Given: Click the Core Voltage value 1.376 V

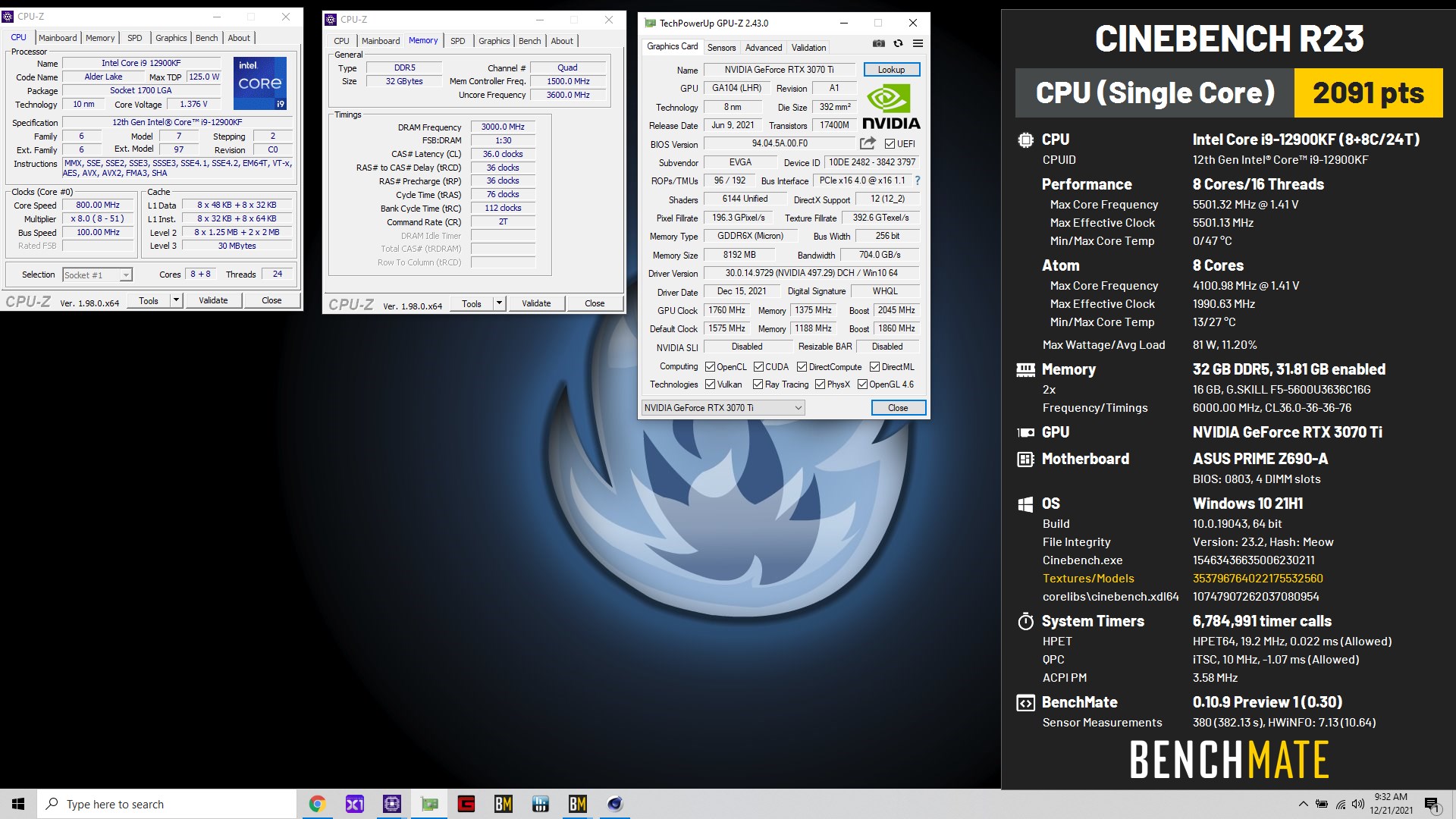Looking at the screenshot, I should [193, 104].
